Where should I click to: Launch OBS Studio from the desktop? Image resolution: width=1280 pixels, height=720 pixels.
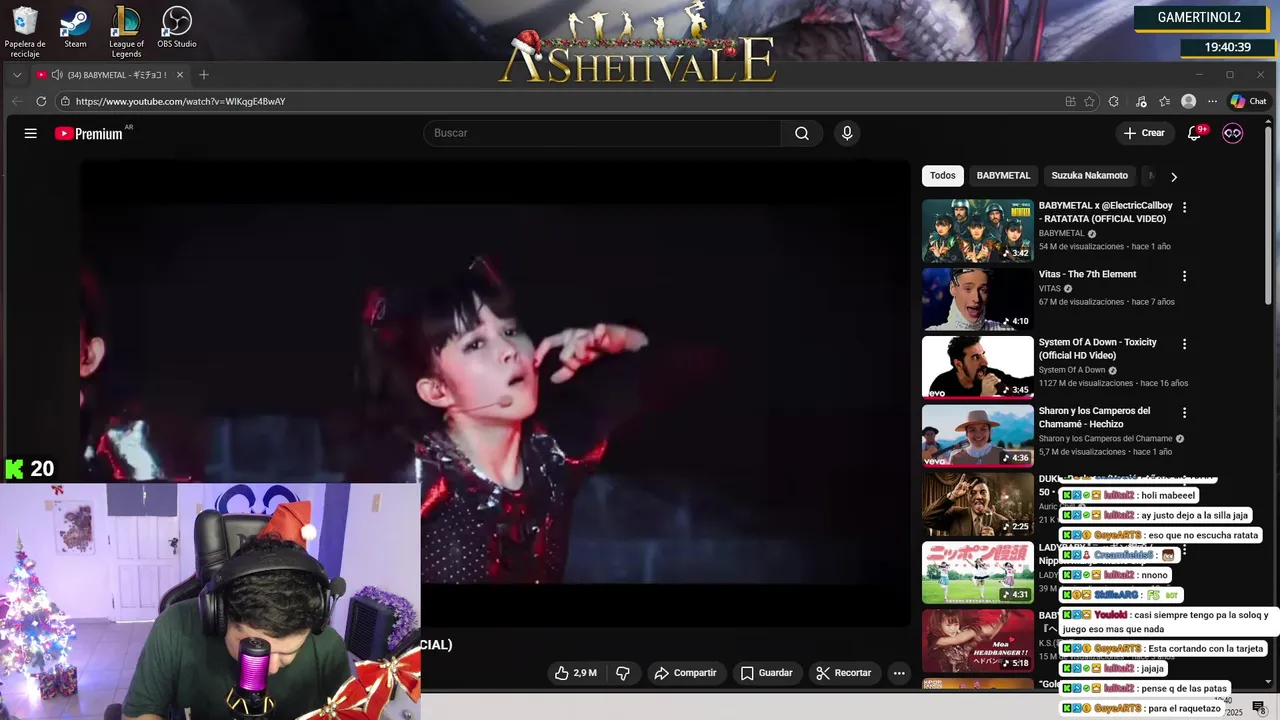pyautogui.click(x=176, y=28)
